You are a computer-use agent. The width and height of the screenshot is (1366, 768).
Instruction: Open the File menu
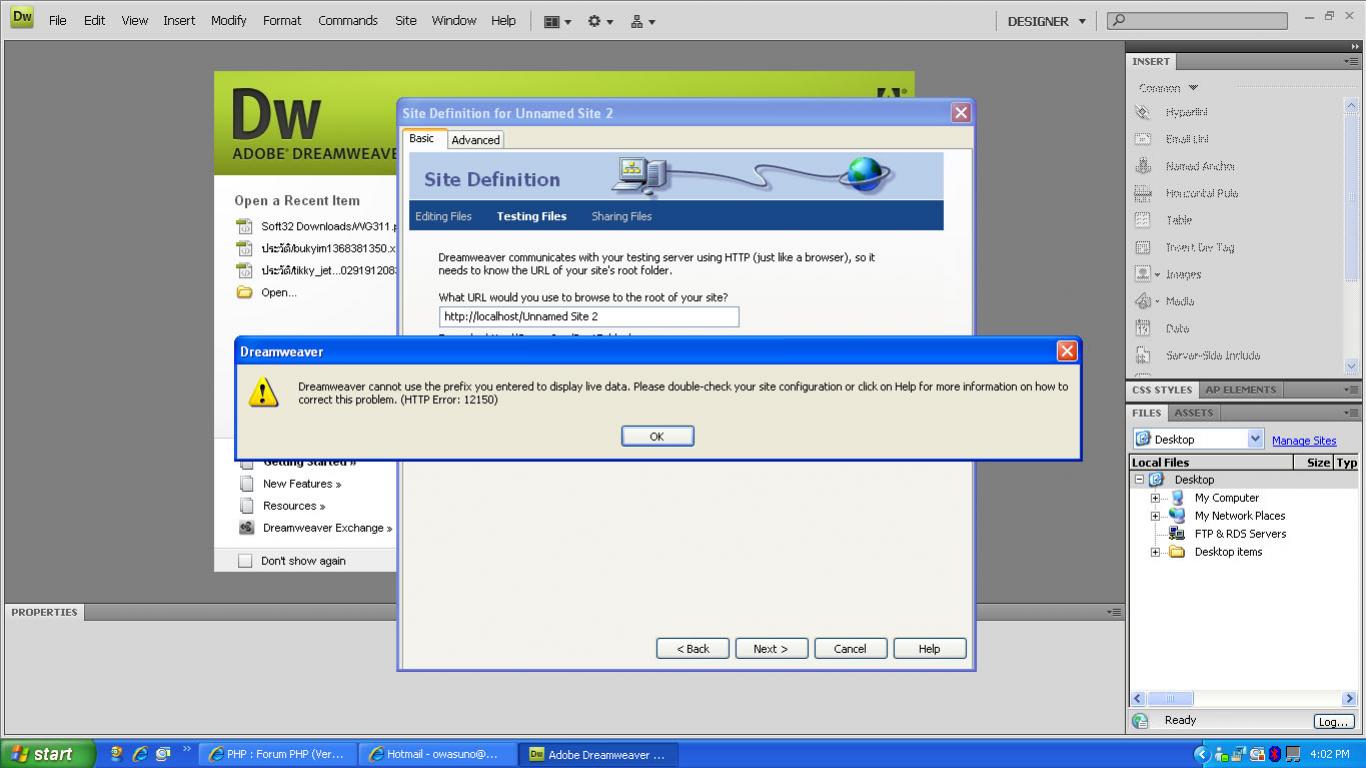pyautogui.click(x=58, y=20)
